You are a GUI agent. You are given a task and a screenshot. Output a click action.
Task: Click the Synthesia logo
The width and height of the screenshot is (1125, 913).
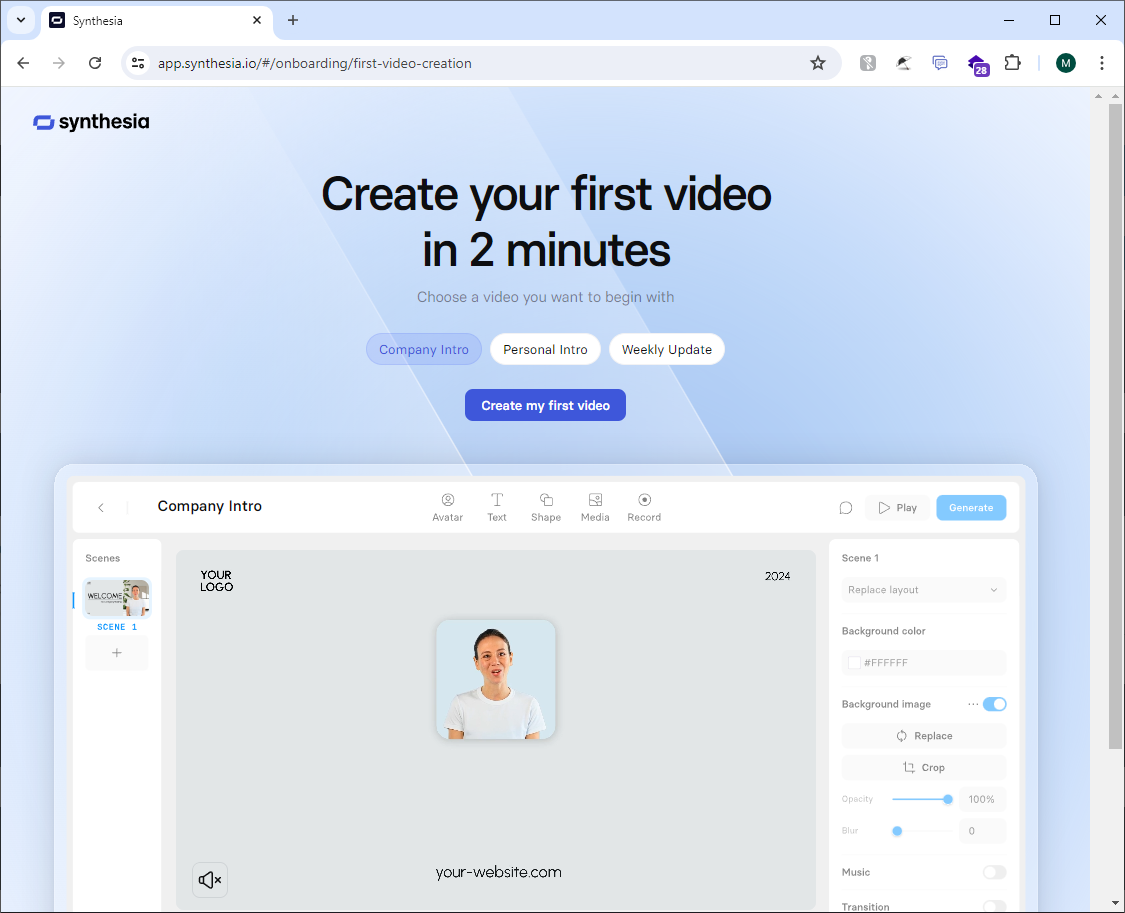coord(91,122)
